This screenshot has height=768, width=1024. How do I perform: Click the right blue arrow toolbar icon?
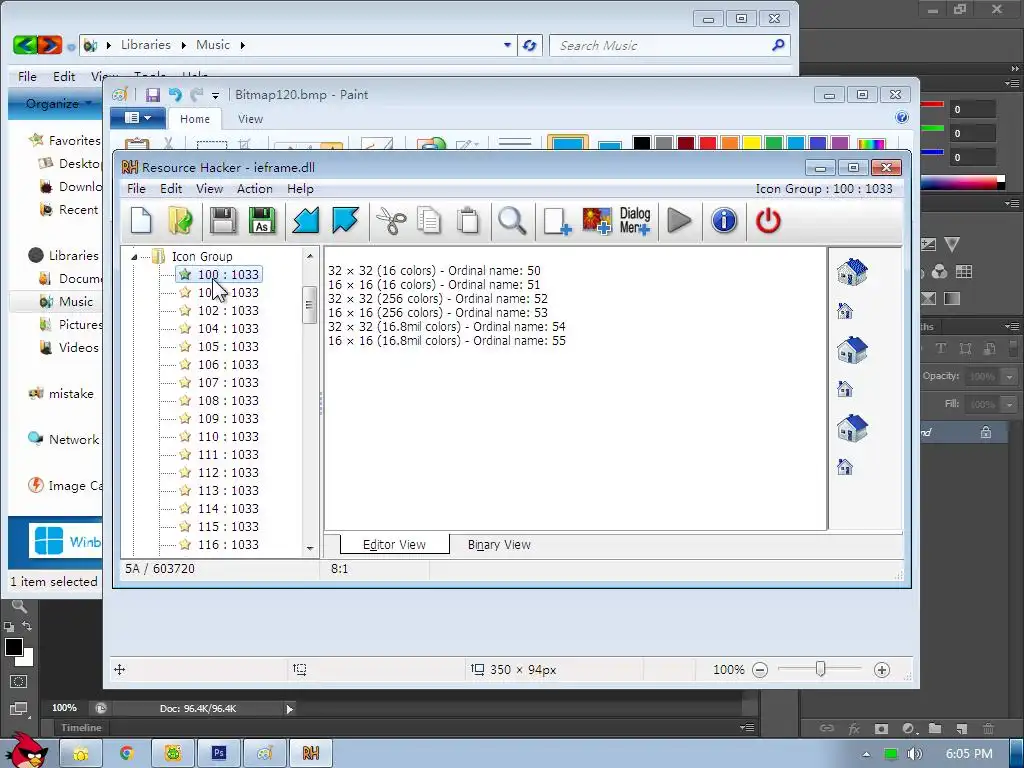[x=345, y=220]
